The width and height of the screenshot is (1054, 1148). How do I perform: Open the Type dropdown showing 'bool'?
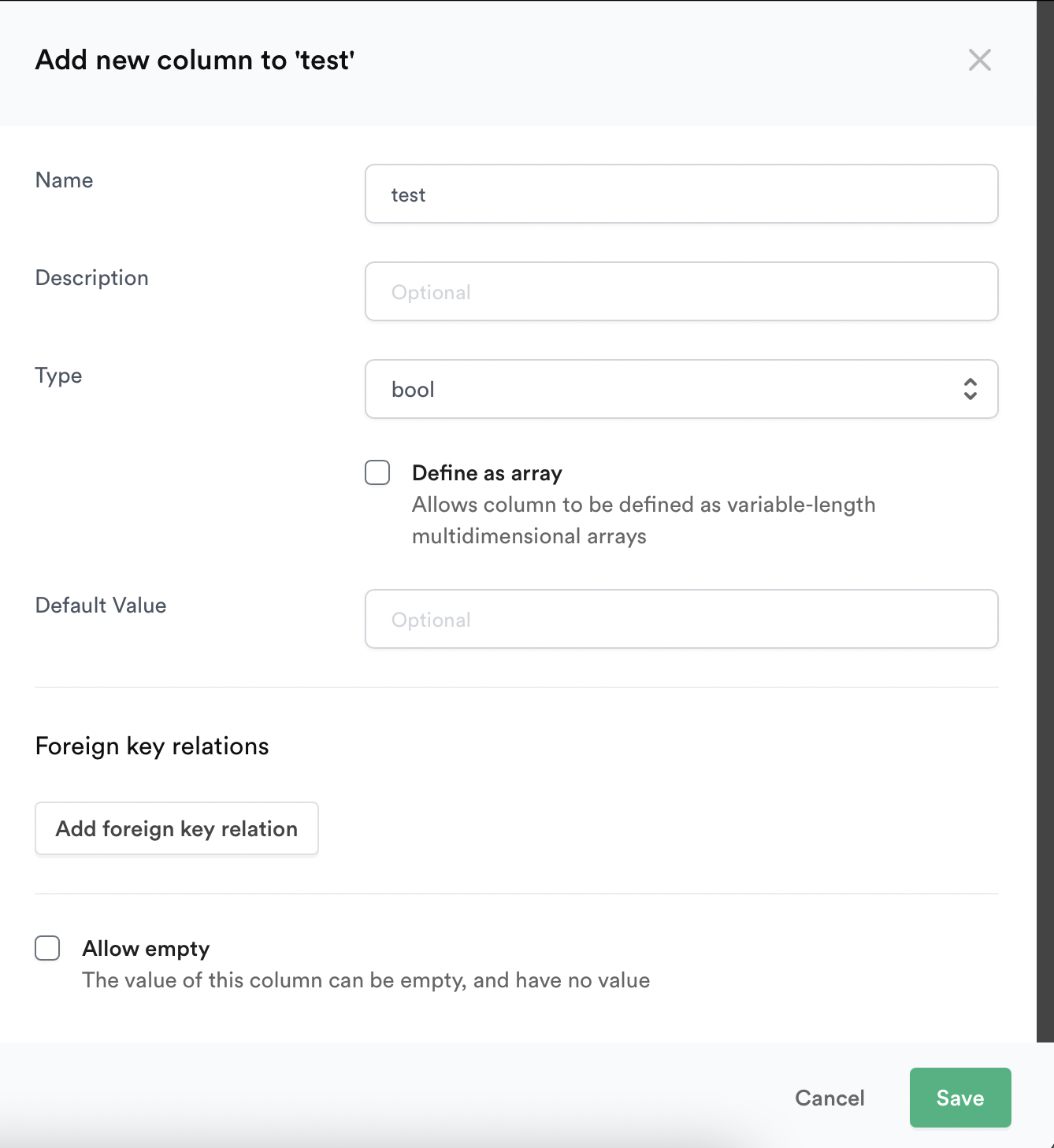(681, 388)
